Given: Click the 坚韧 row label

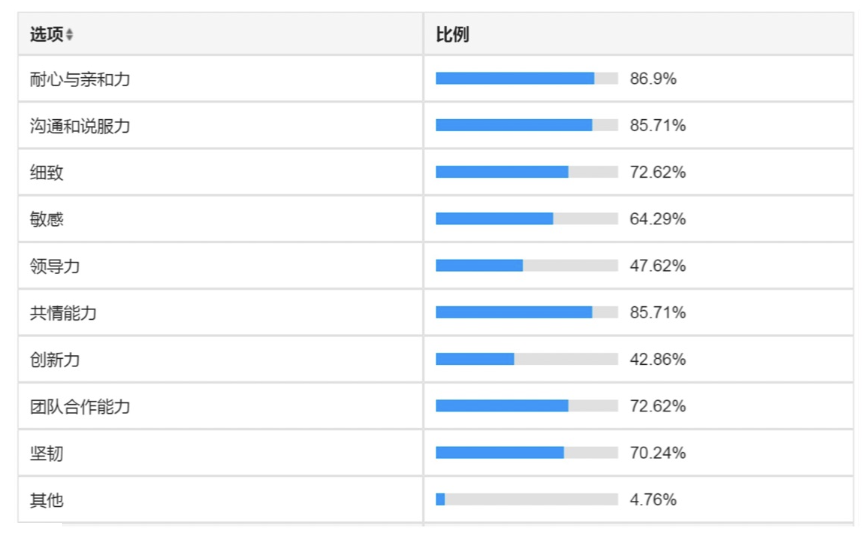Looking at the screenshot, I should coord(47,453).
